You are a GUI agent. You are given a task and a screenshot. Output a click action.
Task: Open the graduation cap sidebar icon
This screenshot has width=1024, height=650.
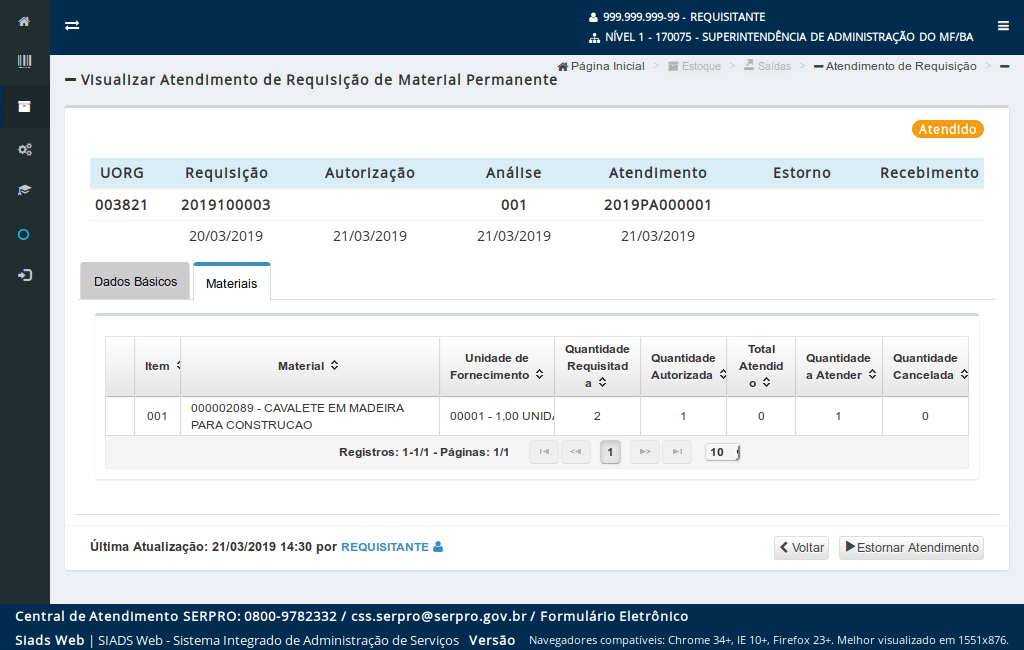[x=24, y=190]
